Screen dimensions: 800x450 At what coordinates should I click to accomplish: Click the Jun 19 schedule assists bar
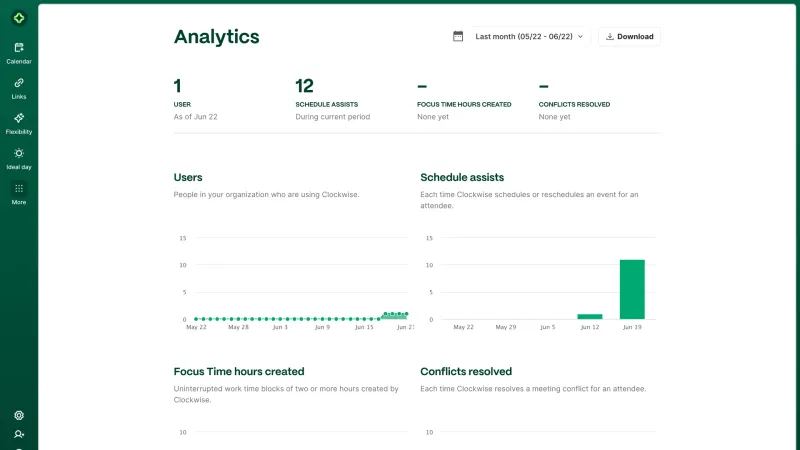[632, 289]
